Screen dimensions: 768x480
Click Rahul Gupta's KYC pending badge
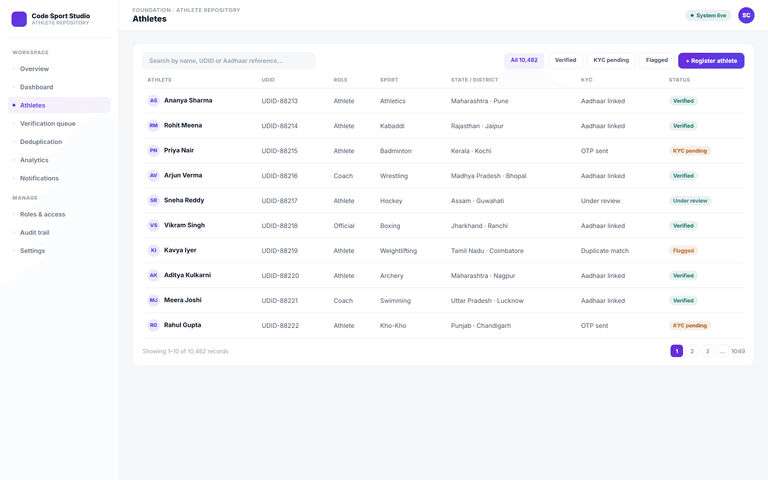pos(690,326)
